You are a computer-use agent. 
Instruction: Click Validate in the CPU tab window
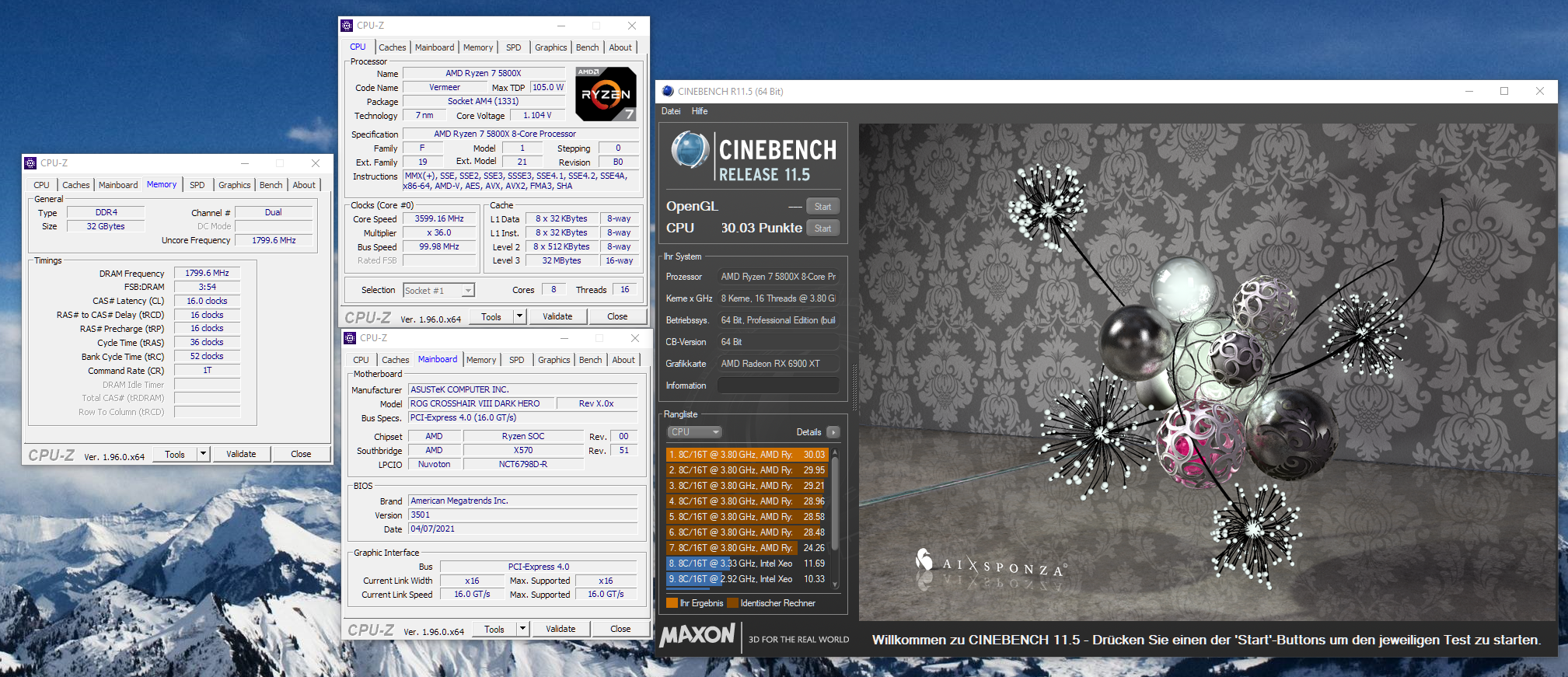click(557, 316)
